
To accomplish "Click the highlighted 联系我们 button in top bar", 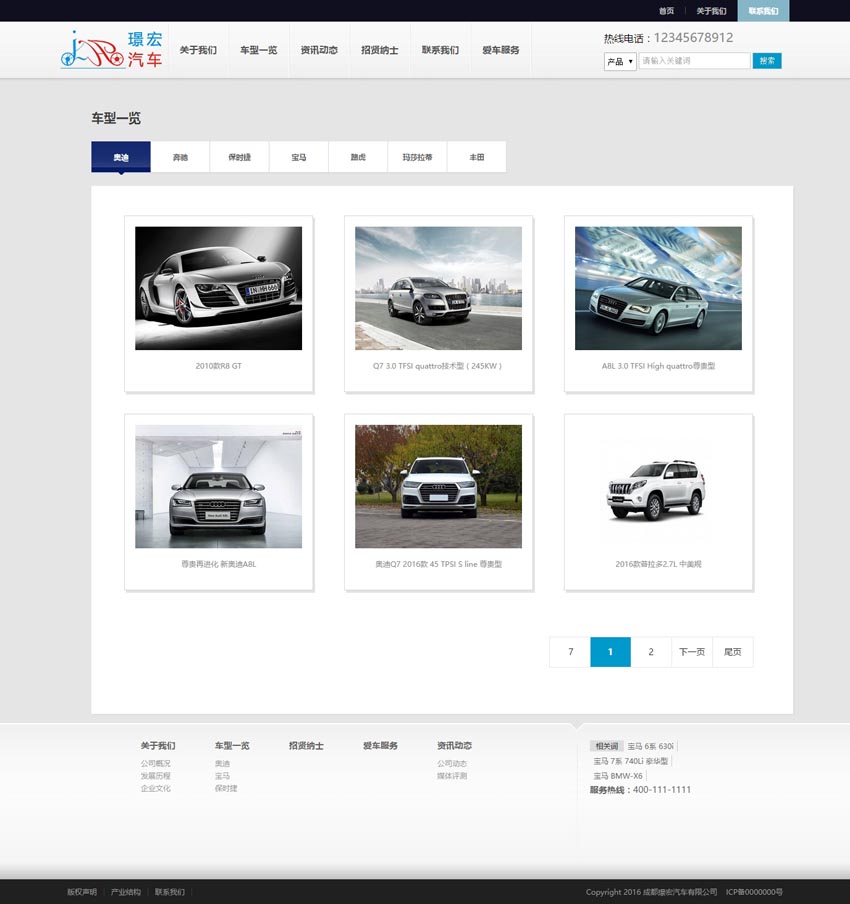I will pos(763,11).
